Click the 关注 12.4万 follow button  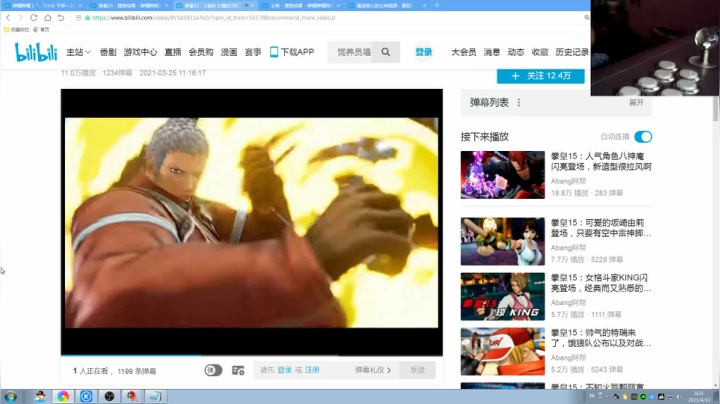coord(540,76)
